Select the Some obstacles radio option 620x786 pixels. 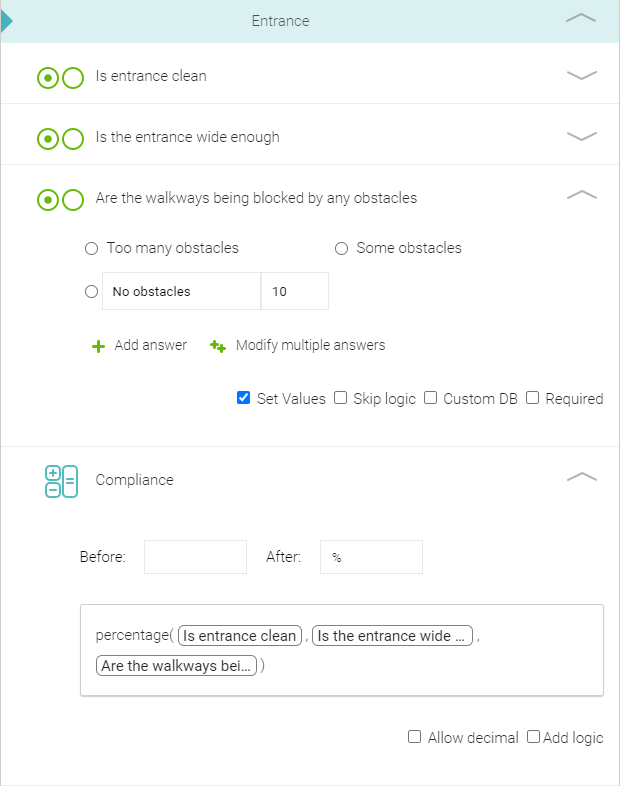[x=341, y=249]
